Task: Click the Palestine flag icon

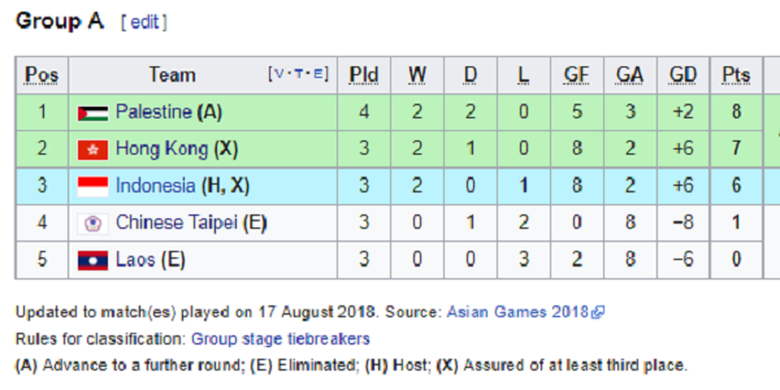Action: click(x=93, y=113)
